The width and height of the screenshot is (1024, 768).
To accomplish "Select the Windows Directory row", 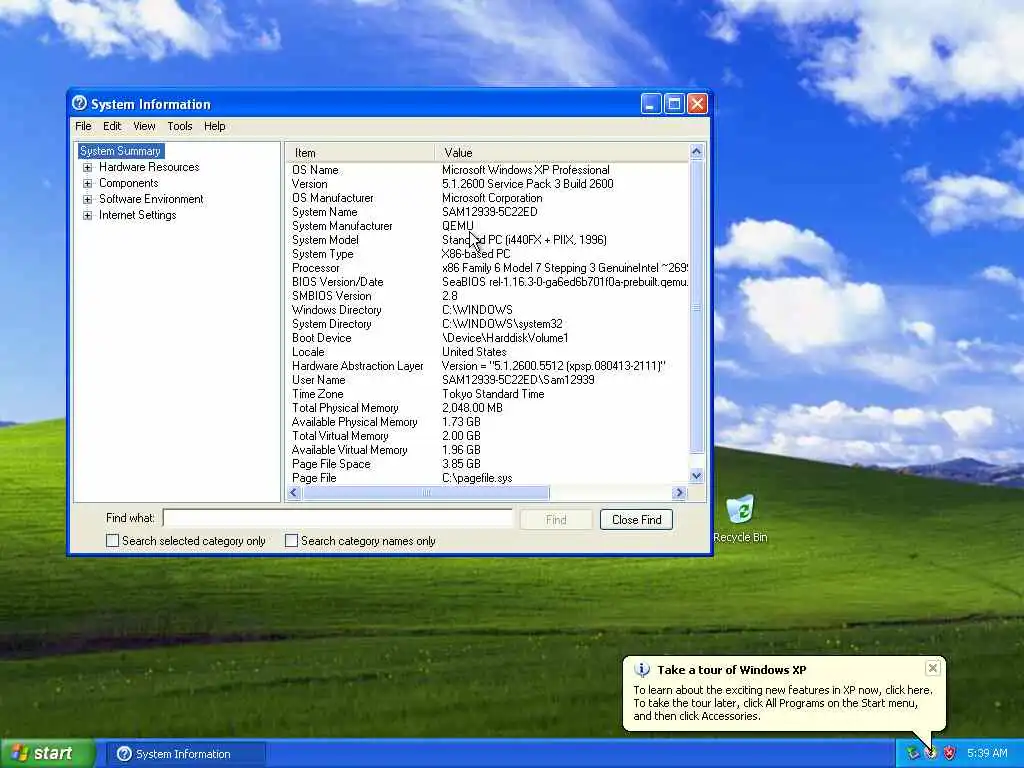I will (x=487, y=310).
